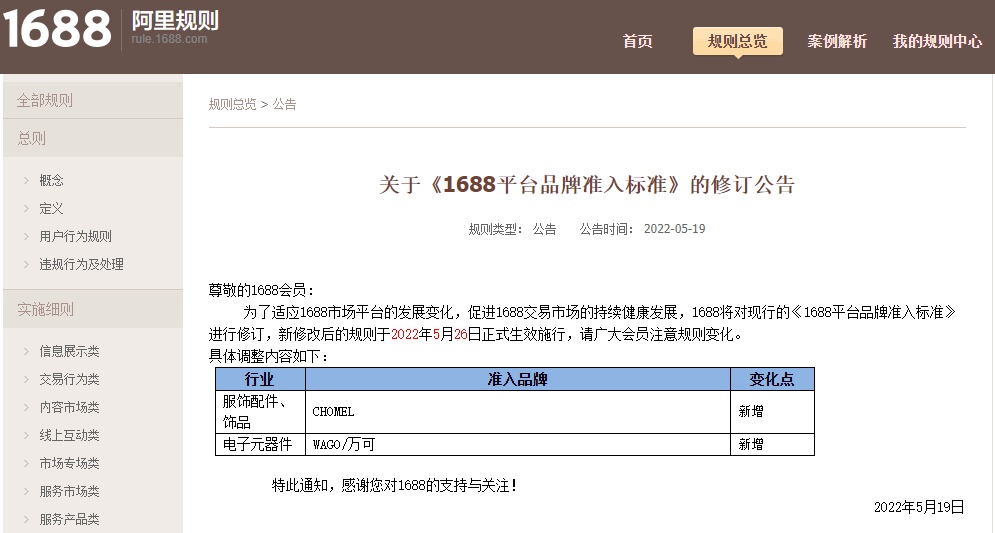This screenshot has width=995, height=533.
Task: Click the WAGO/万可 brand cell
Action: pos(518,445)
